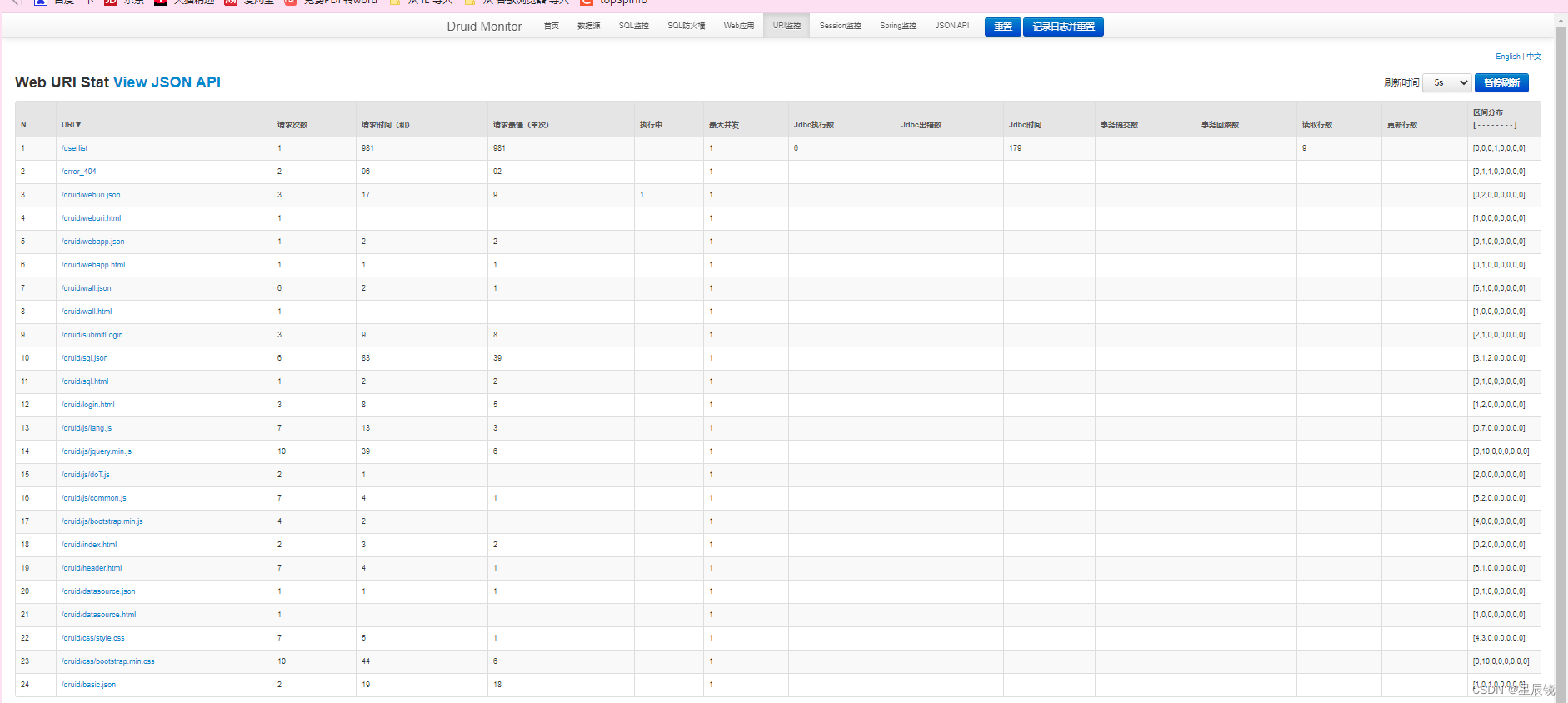Image resolution: width=1568 pixels, height=703 pixels.
Task: Click the Jdbc时间 column header
Action: tap(1025, 125)
